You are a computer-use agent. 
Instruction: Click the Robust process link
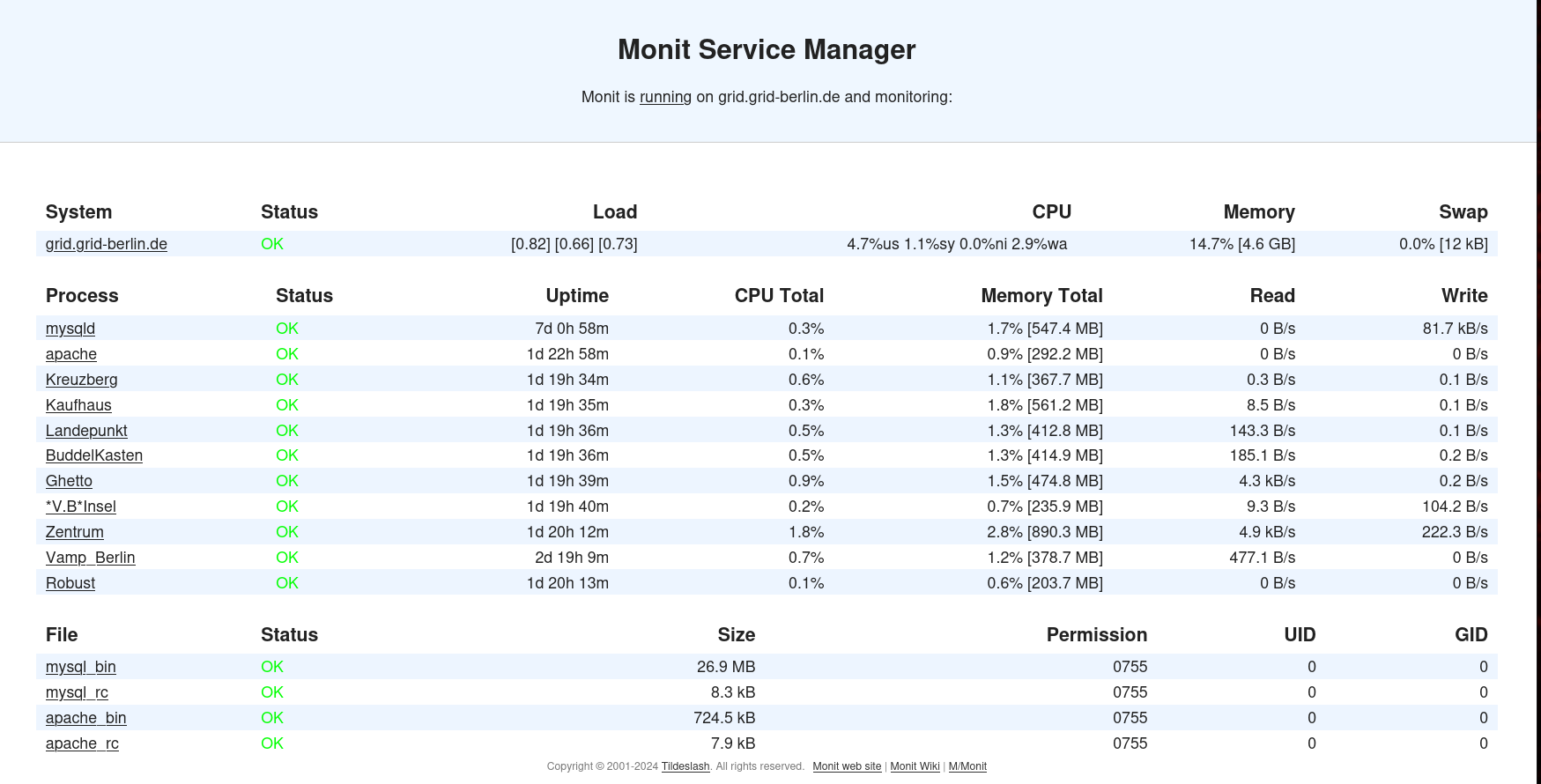(x=70, y=583)
